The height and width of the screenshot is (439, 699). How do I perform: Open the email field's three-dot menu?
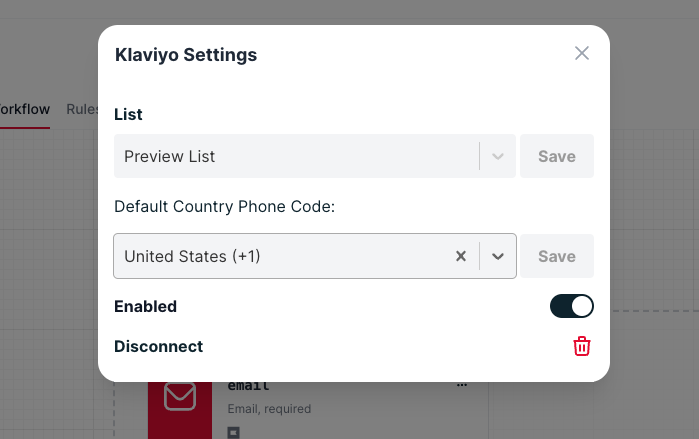tap(462, 385)
